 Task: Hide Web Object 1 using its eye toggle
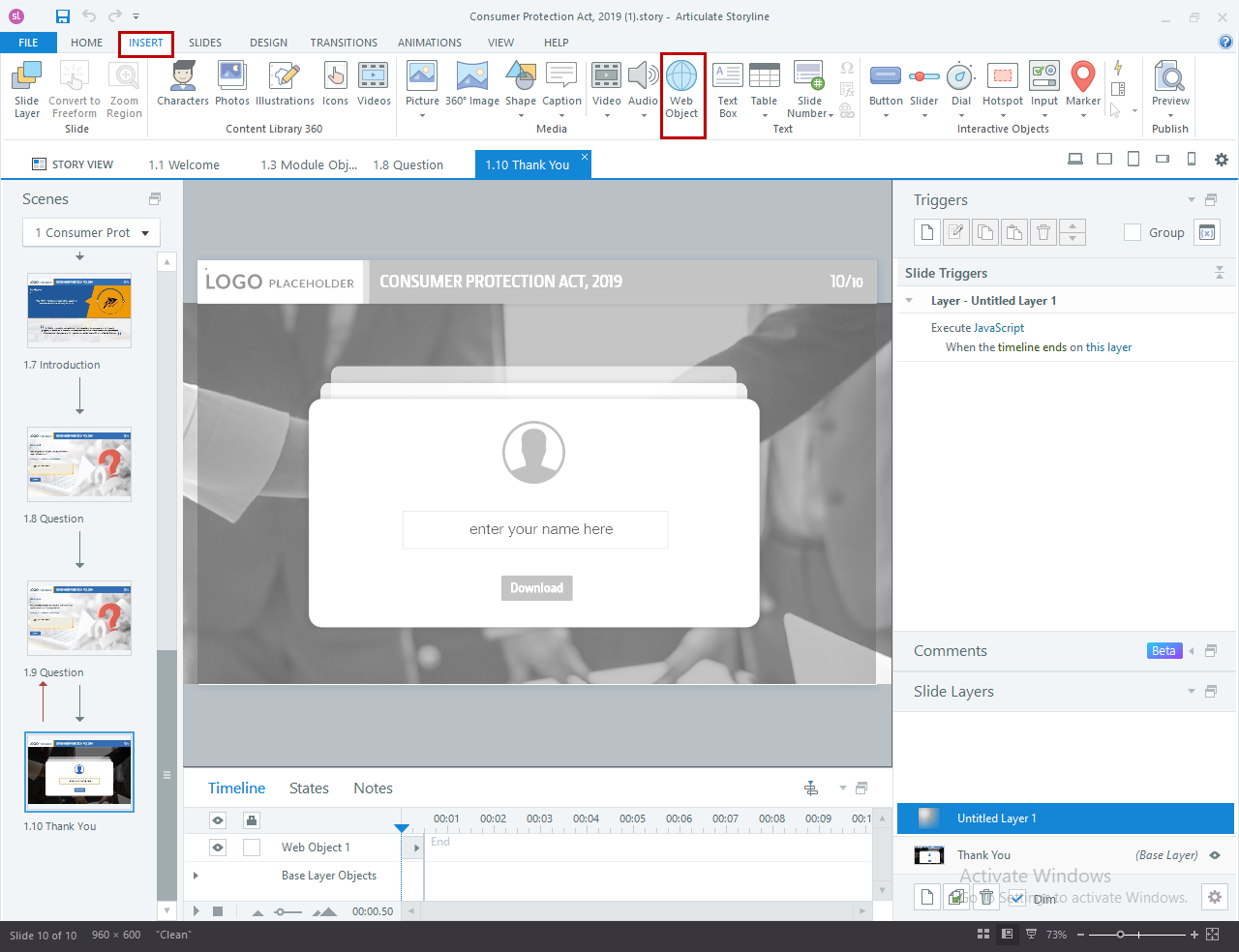tap(217, 847)
